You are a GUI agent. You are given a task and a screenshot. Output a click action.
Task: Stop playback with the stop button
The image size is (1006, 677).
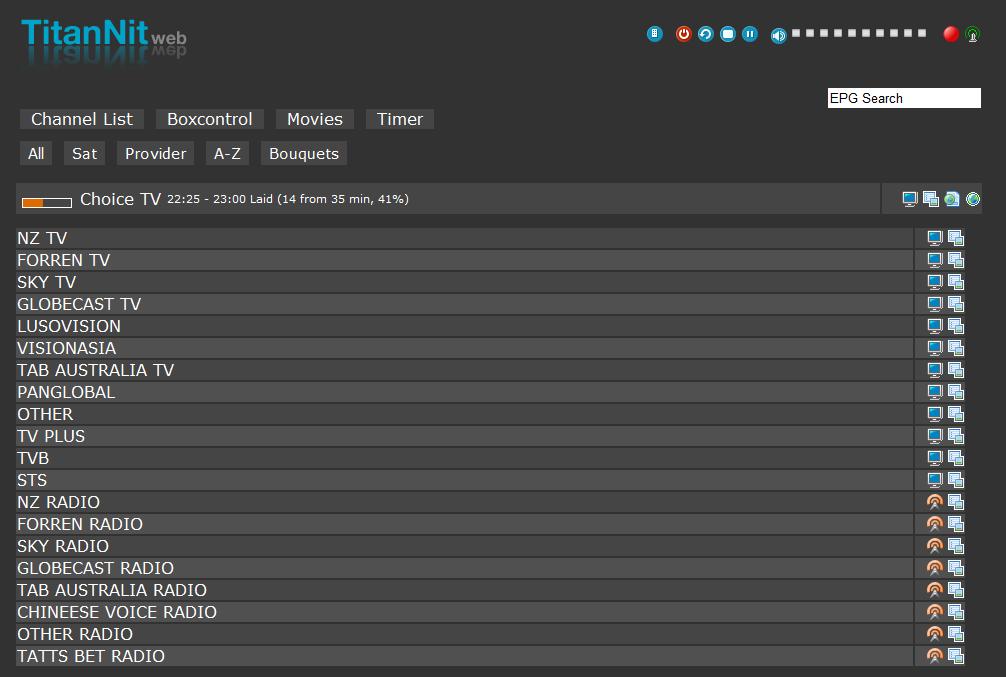pyautogui.click(x=728, y=34)
